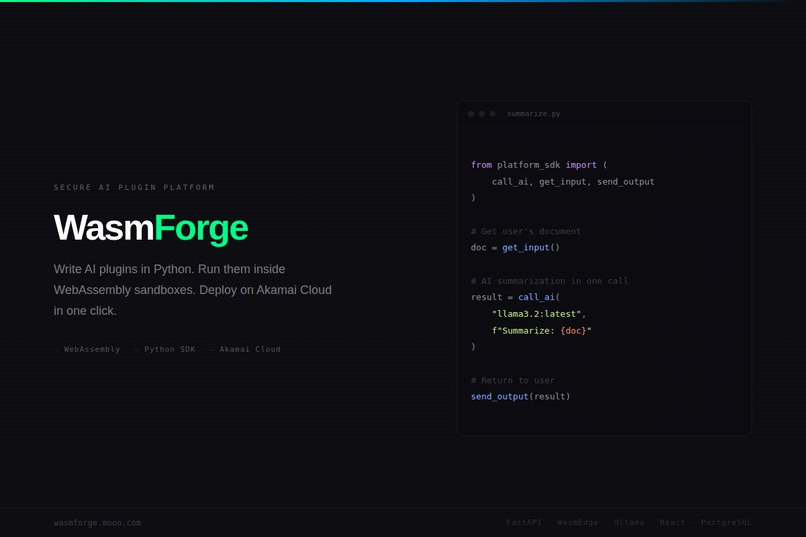Click Ollama in the footer
This screenshot has height=537, width=806.
[629, 523]
